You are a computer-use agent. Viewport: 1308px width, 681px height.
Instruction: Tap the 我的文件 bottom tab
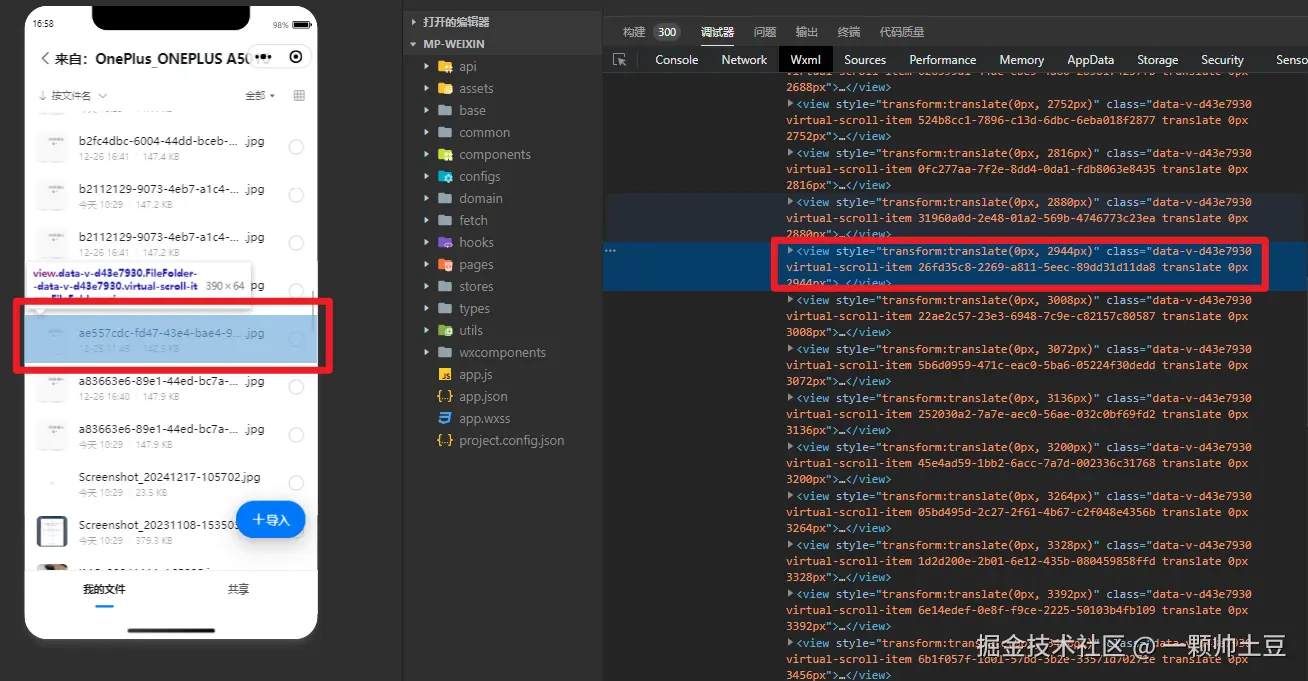point(104,589)
